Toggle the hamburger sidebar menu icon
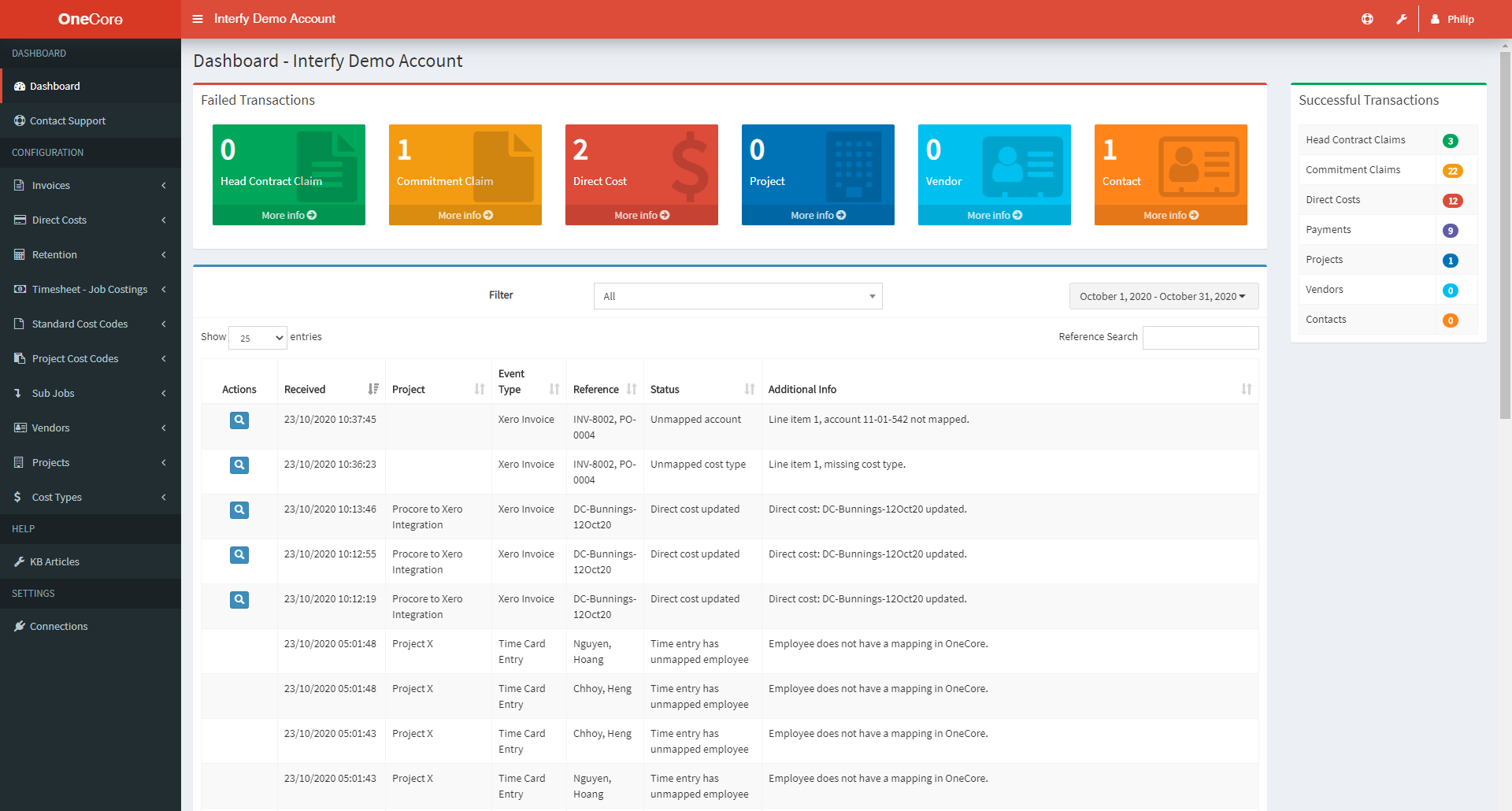Viewport: 1512px width, 811px height. click(198, 19)
